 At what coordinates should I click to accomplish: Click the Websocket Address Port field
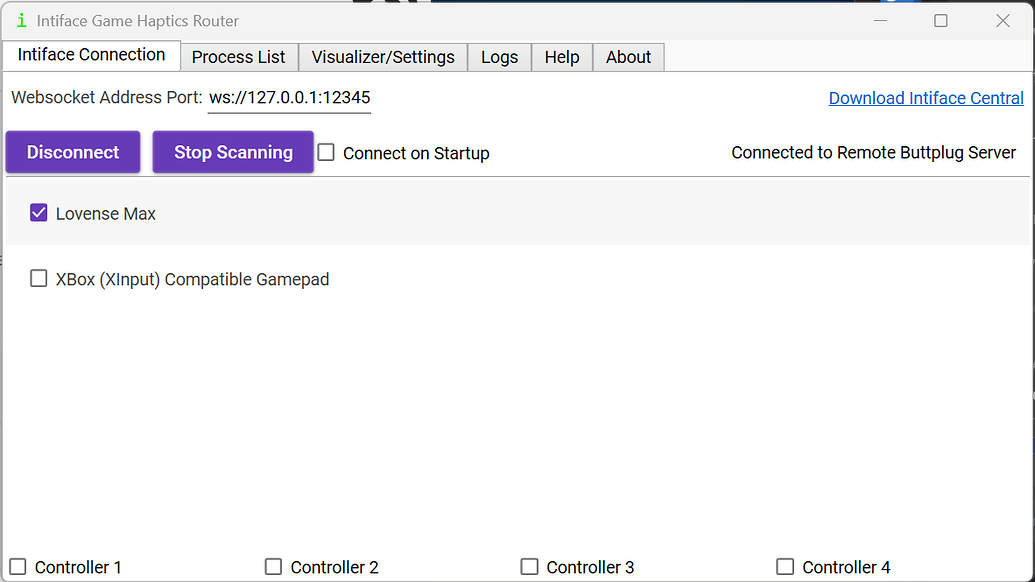pyautogui.click(x=289, y=98)
